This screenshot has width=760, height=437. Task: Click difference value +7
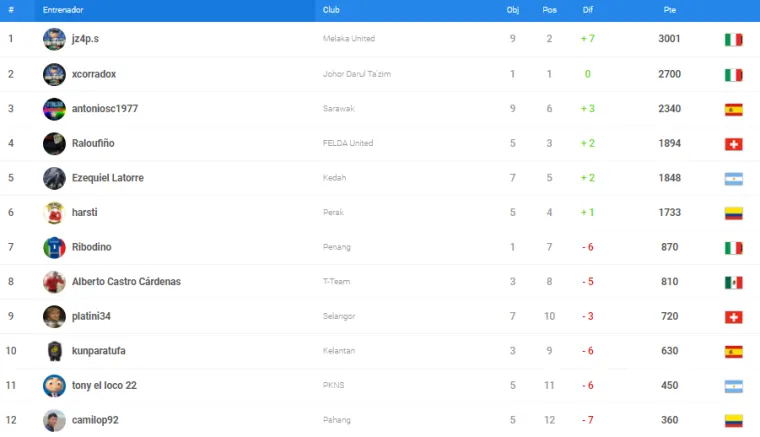coord(587,39)
